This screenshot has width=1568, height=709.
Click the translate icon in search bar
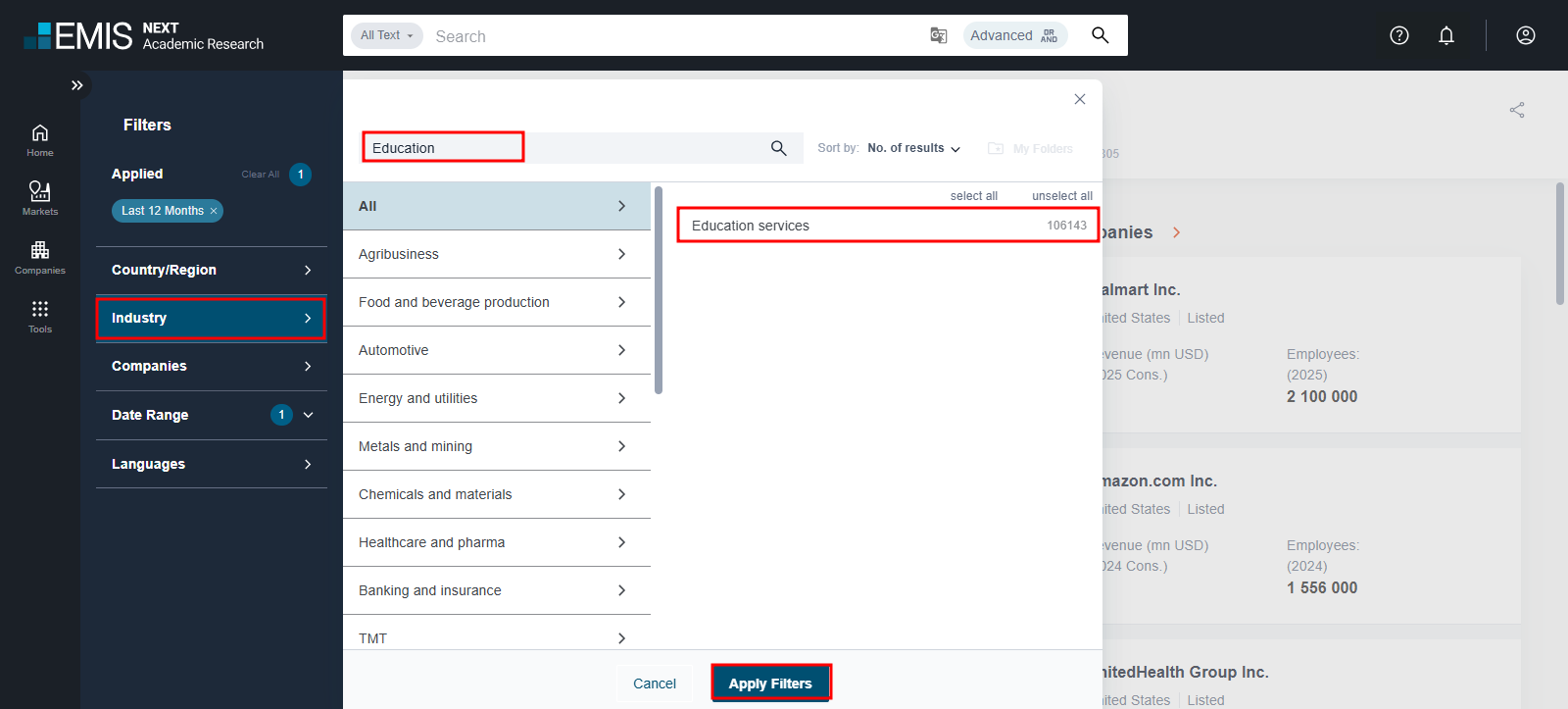coord(938,35)
